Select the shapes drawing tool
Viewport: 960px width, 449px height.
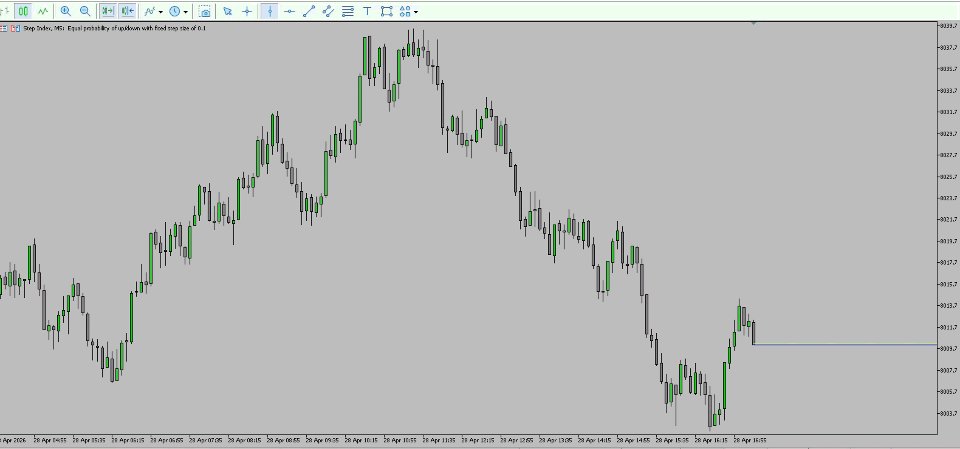pos(386,11)
